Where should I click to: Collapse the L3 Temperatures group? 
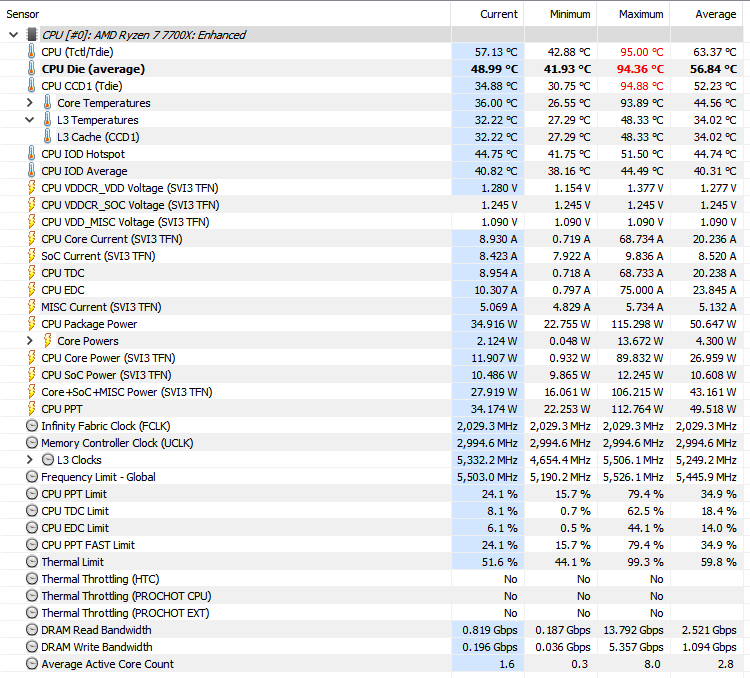tap(30, 120)
